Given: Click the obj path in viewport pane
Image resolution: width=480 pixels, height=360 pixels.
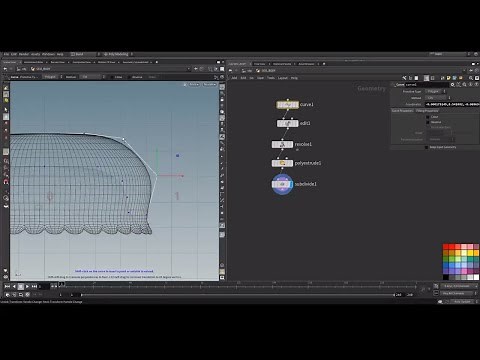Looking at the screenshot, I should click(x=22, y=69).
